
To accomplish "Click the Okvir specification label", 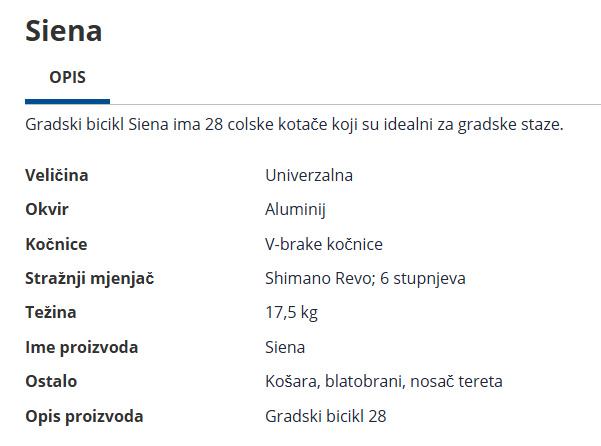I will [x=46, y=210].
